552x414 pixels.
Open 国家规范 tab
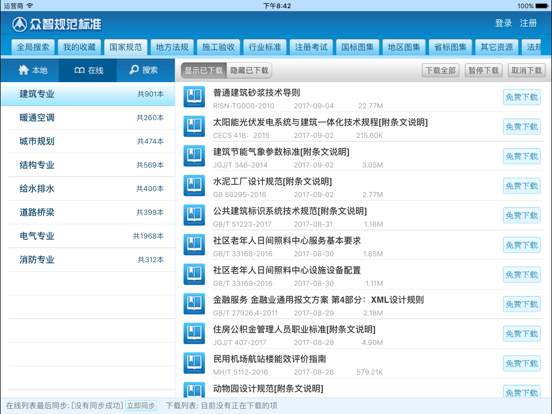[126, 47]
